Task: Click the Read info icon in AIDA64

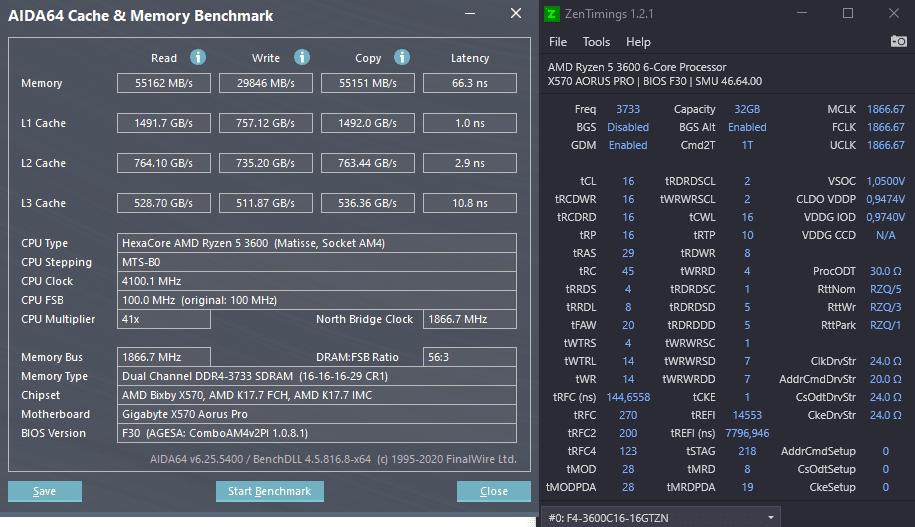Action: tap(198, 57)
